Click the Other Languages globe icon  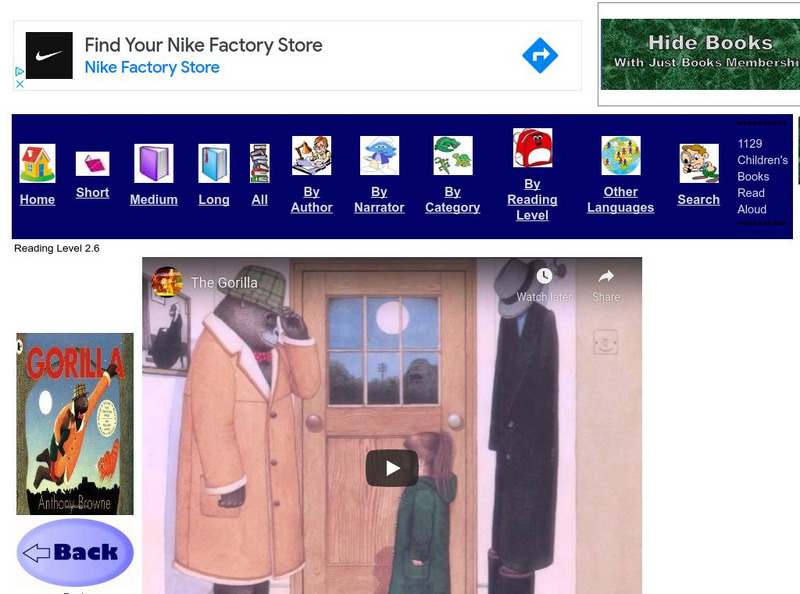(620, 156)
